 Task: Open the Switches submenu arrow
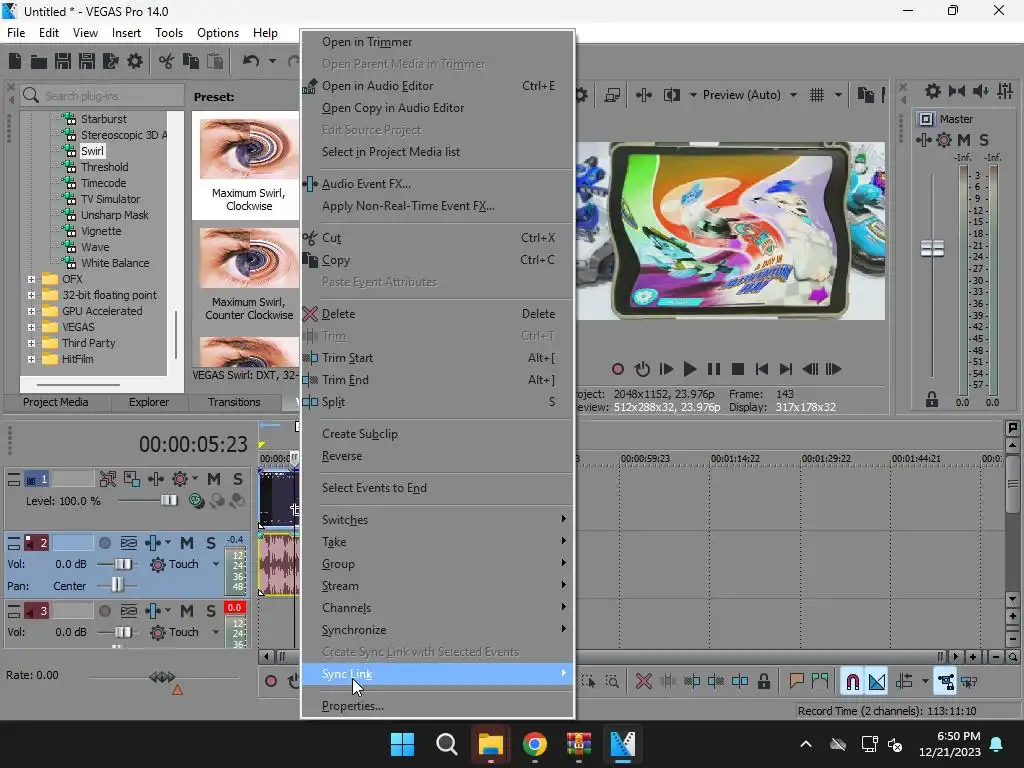(x=563, y=519)
